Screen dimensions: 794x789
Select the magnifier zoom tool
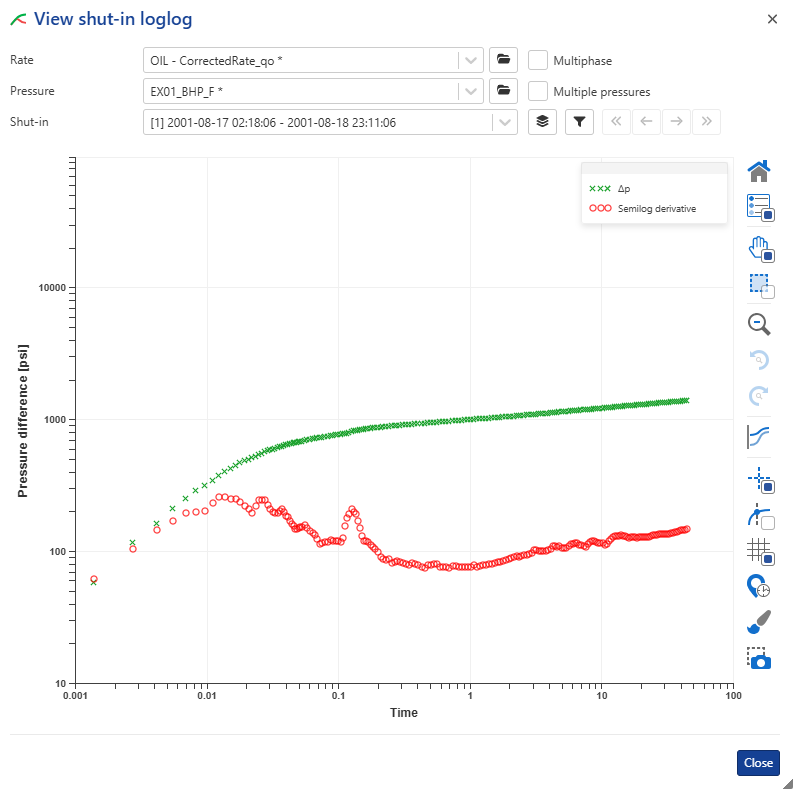tap(759, 323)
